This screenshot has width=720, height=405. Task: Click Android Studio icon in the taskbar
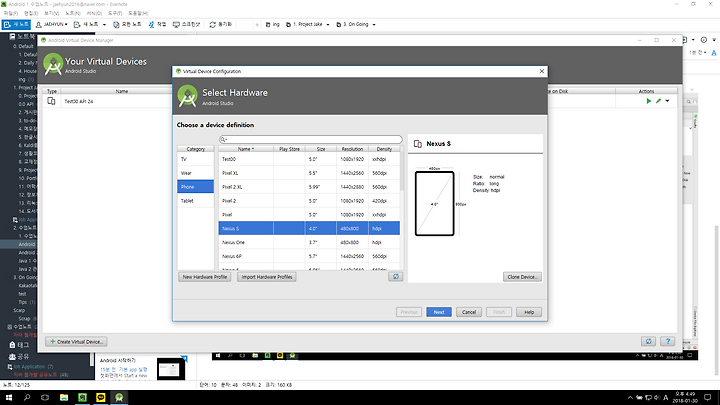[119, 398]
